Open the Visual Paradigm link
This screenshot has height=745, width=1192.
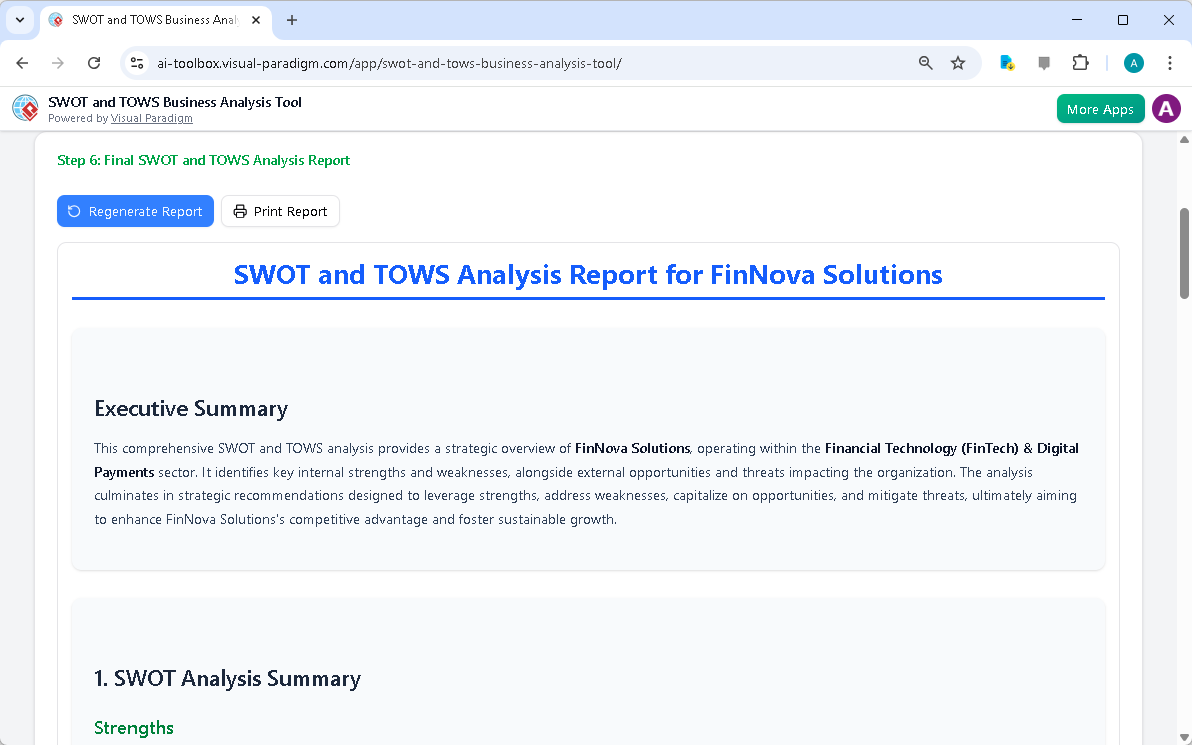151,118
